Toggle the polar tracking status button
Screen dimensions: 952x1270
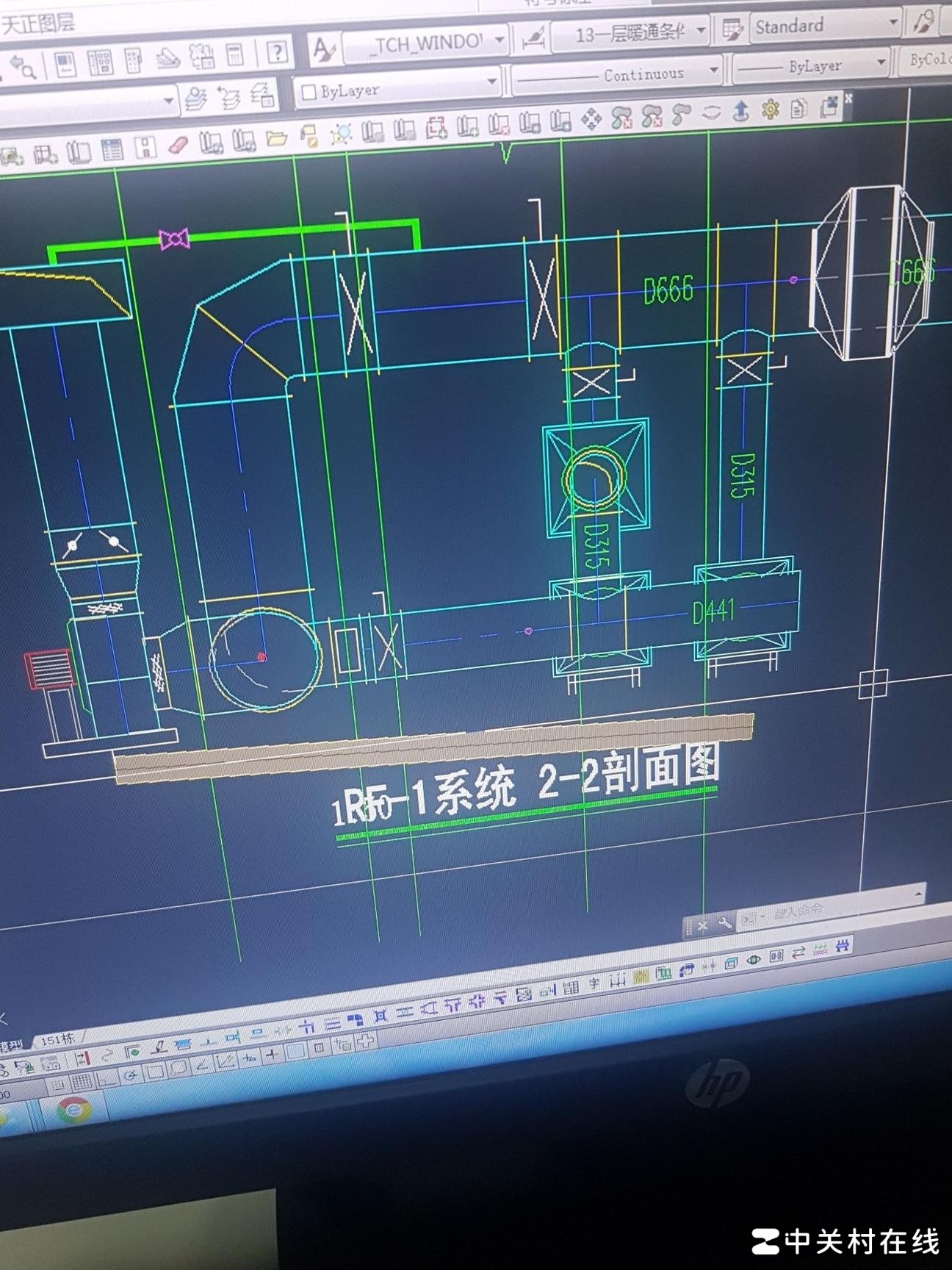point(131,1077)
